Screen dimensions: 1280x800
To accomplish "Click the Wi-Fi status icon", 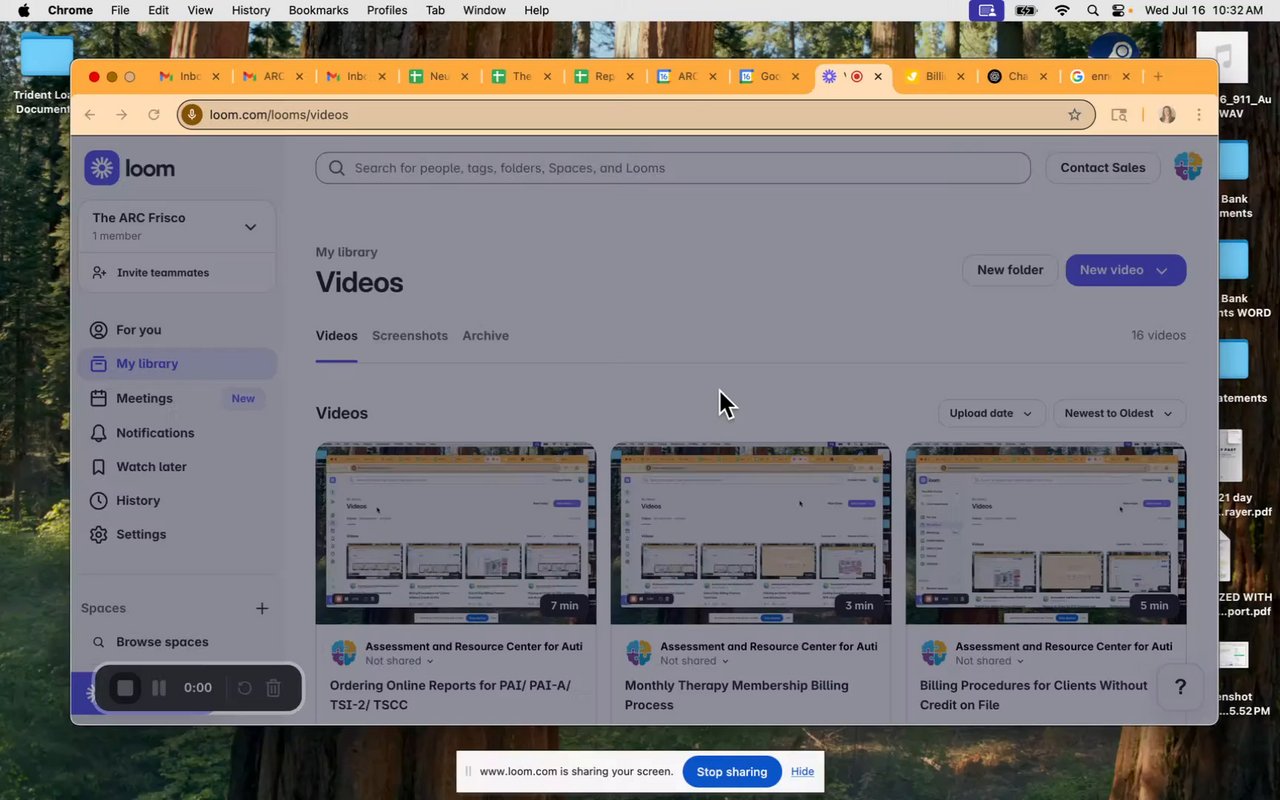I will 1062,10.
